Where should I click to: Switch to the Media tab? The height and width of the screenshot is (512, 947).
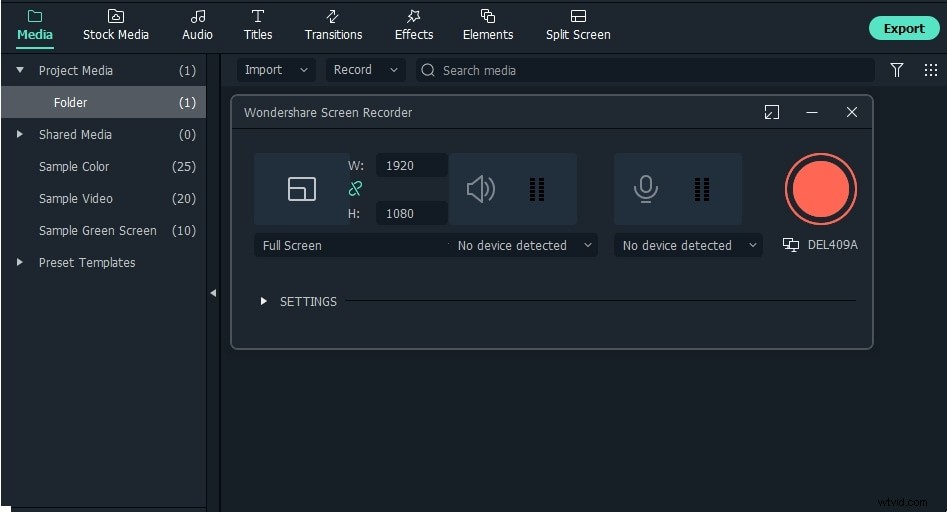tap(34, 25)
